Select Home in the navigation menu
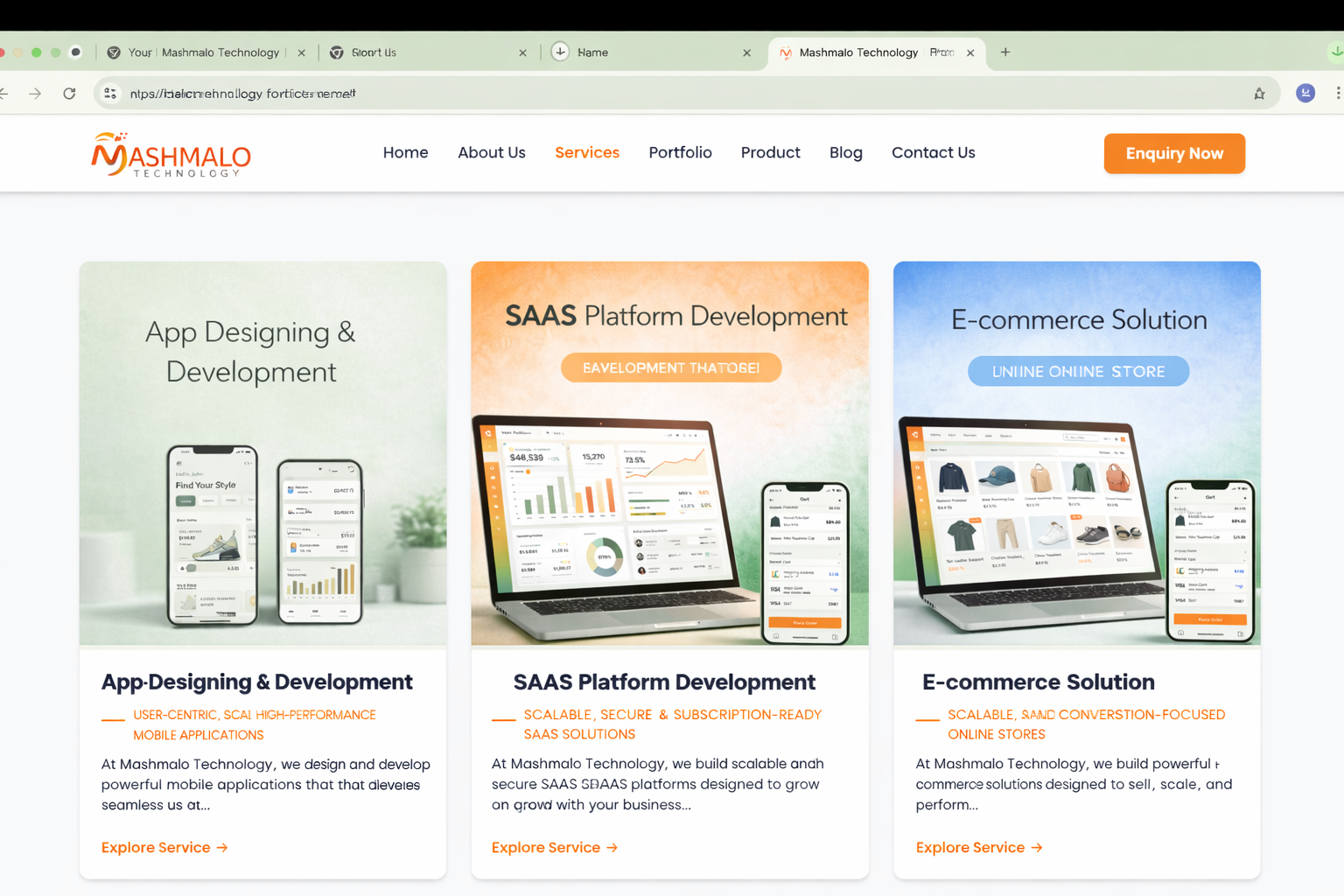 coord(405,152)
